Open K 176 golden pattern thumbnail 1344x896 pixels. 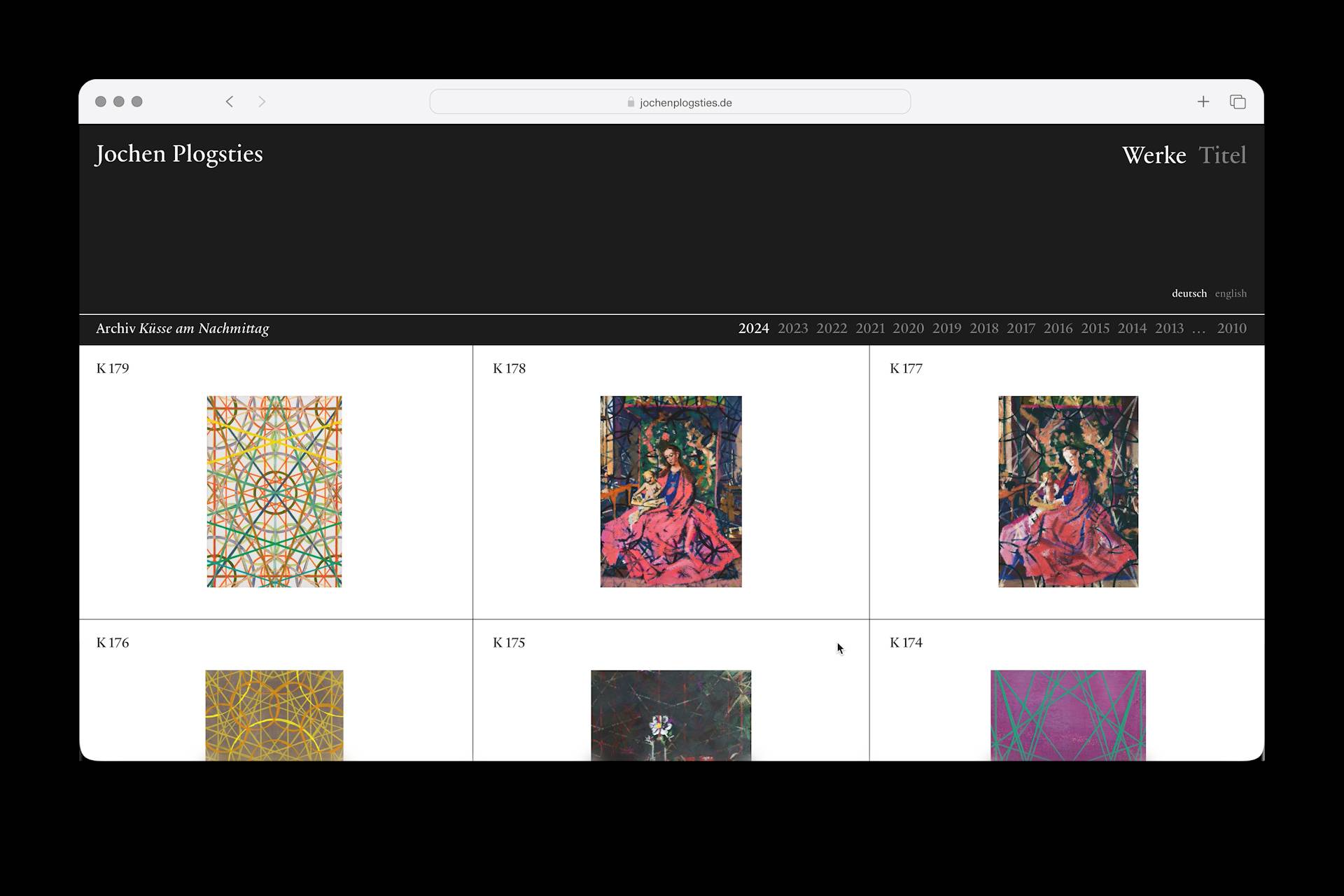pos(274,715)
